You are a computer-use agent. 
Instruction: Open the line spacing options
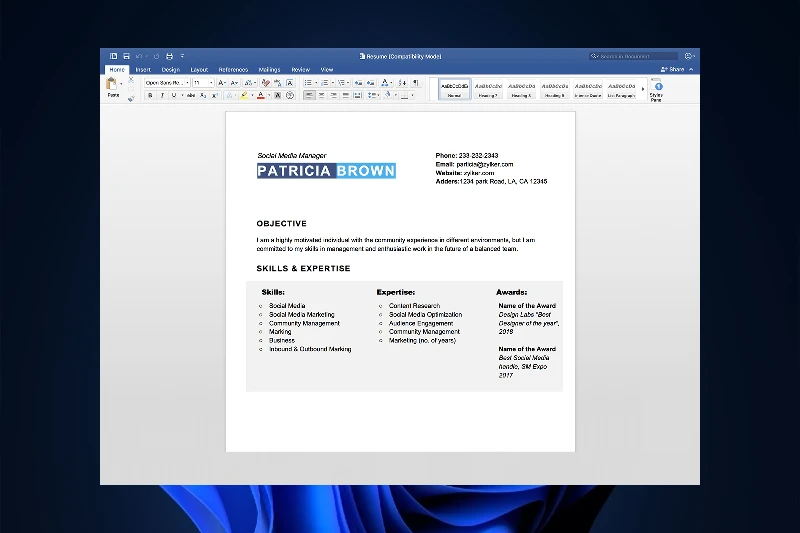point(372,95)
